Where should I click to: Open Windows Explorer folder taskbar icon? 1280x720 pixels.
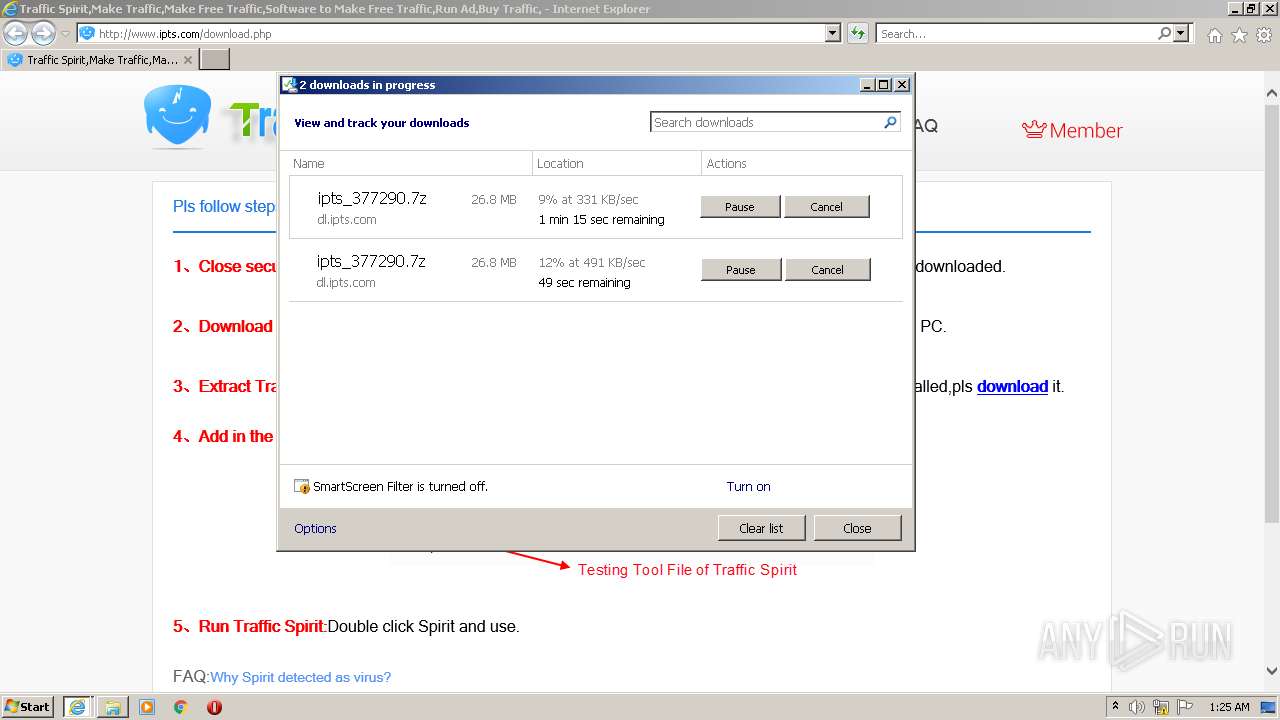coord(112,707)
